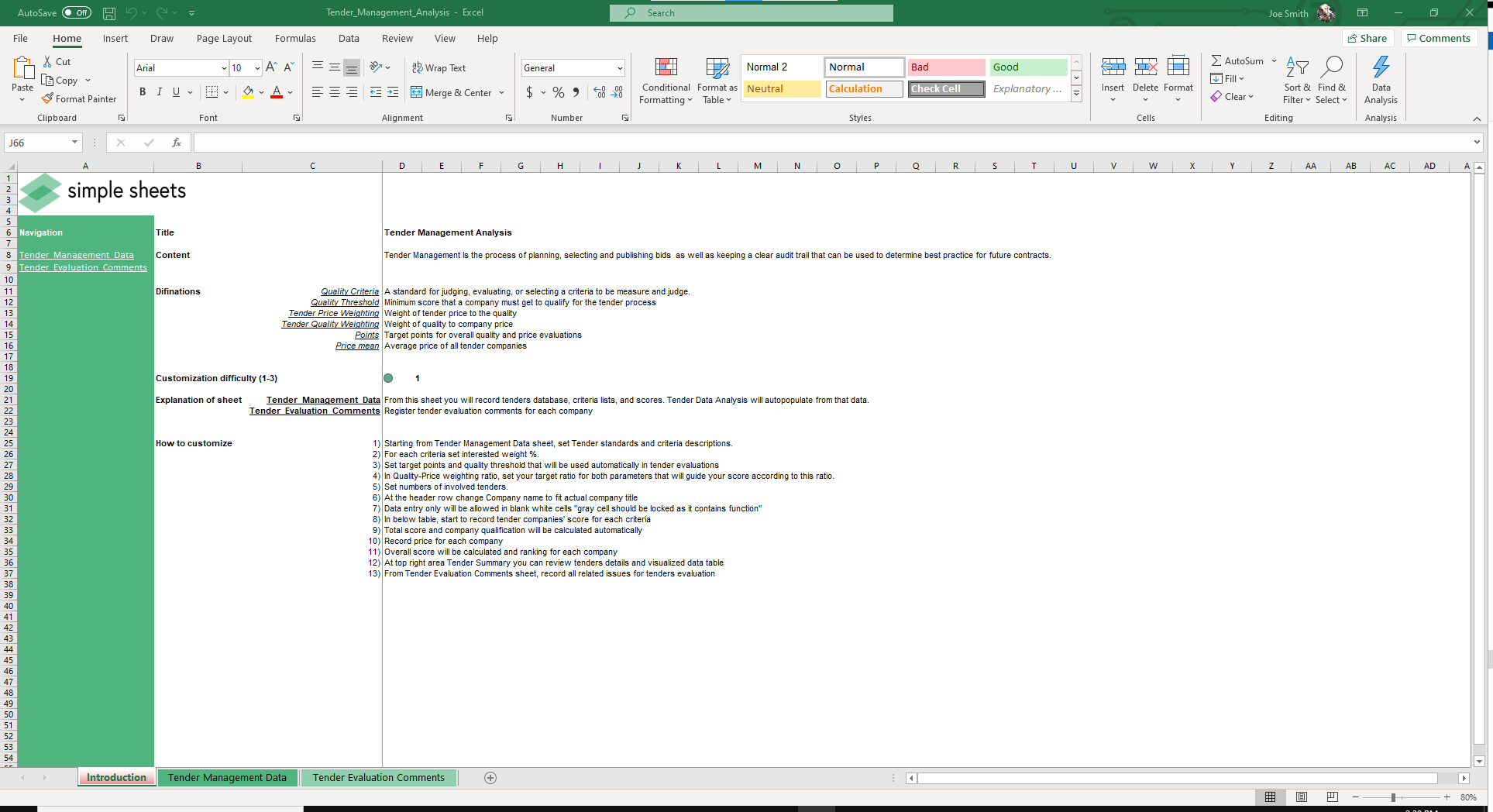This screenshot has height=812, width=1493.
Task: Open Conditional Formatting menu
Action: coord(666,80)
